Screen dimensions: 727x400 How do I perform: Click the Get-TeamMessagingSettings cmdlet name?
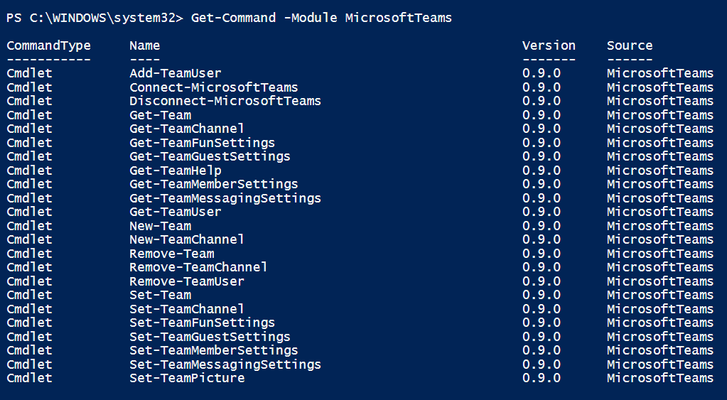tap(225, 198)
